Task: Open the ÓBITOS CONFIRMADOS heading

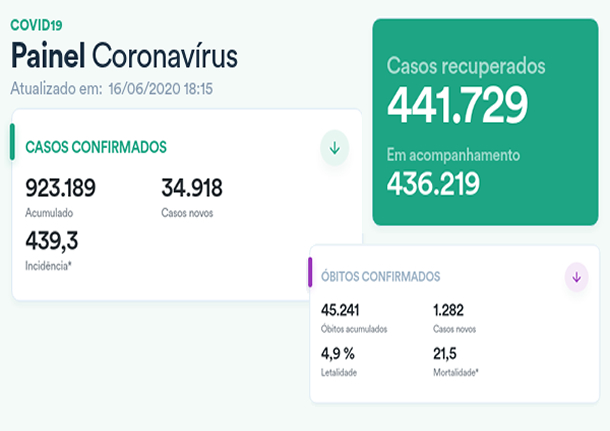Action: [x=380, y=276]
